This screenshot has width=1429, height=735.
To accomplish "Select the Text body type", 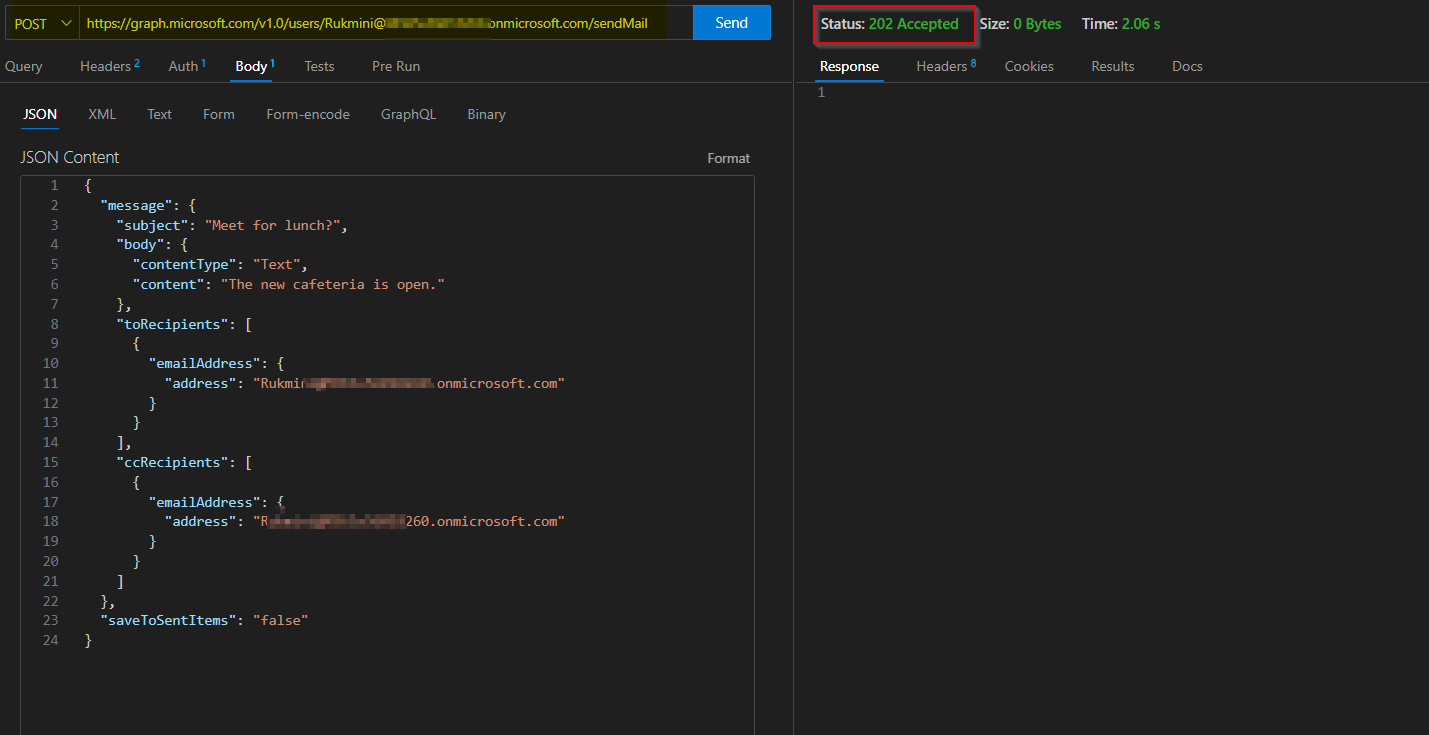I will click(x=159, y=114).
